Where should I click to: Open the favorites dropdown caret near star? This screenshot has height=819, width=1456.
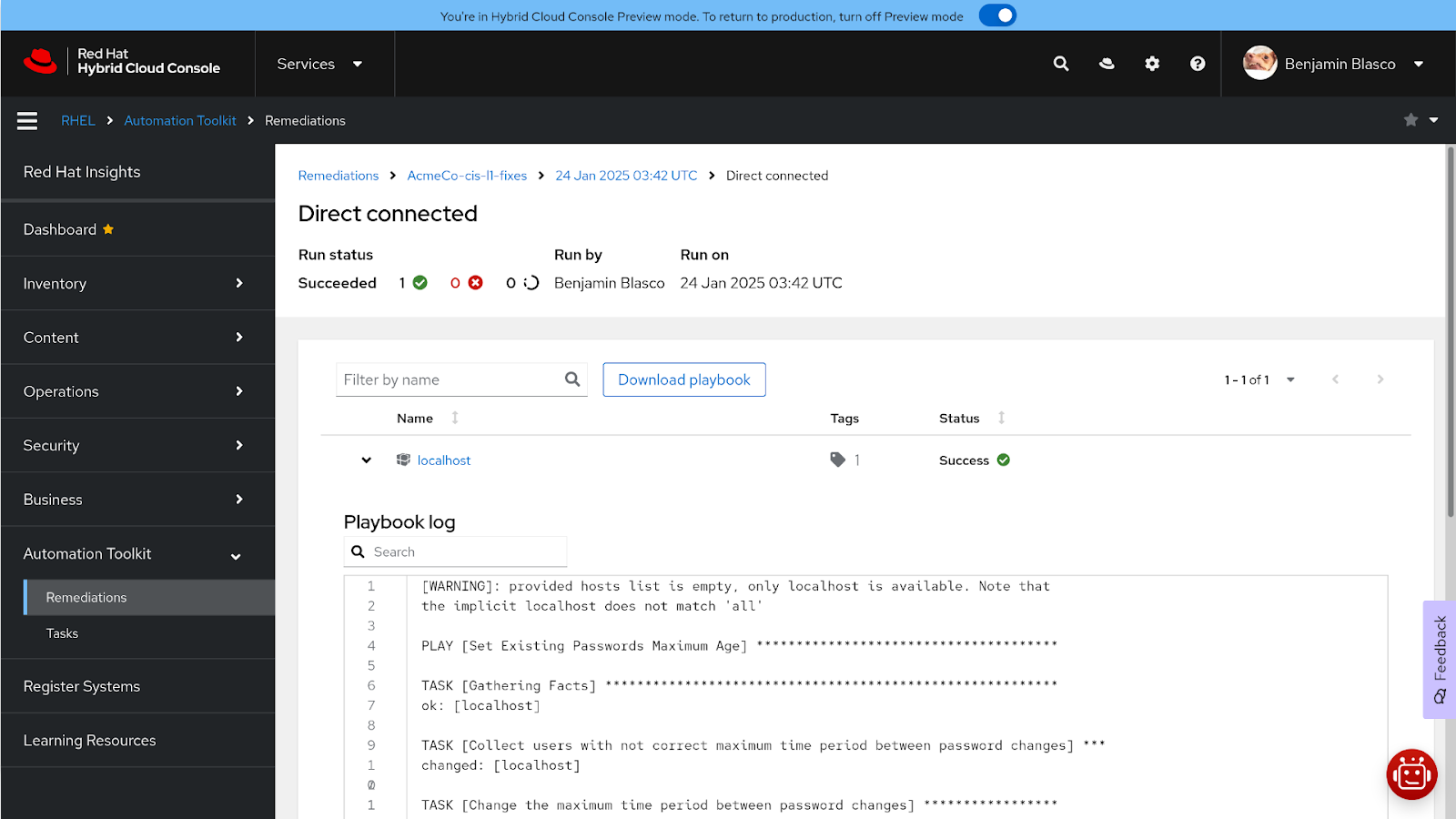[x=1433, y=120]
